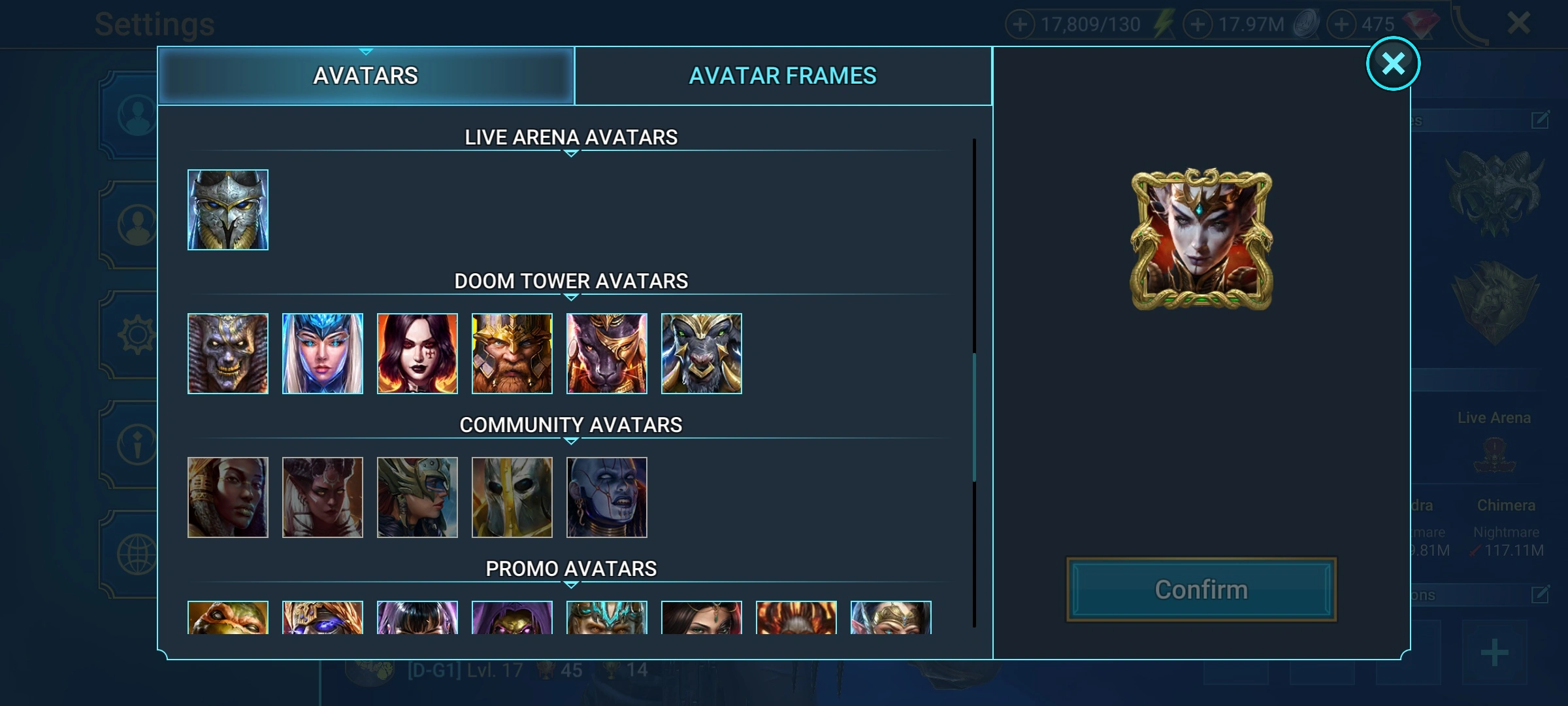Select the dark-skinned woman Community avatar
This screenshot has height=706, width=1568.
coord(228,497)
